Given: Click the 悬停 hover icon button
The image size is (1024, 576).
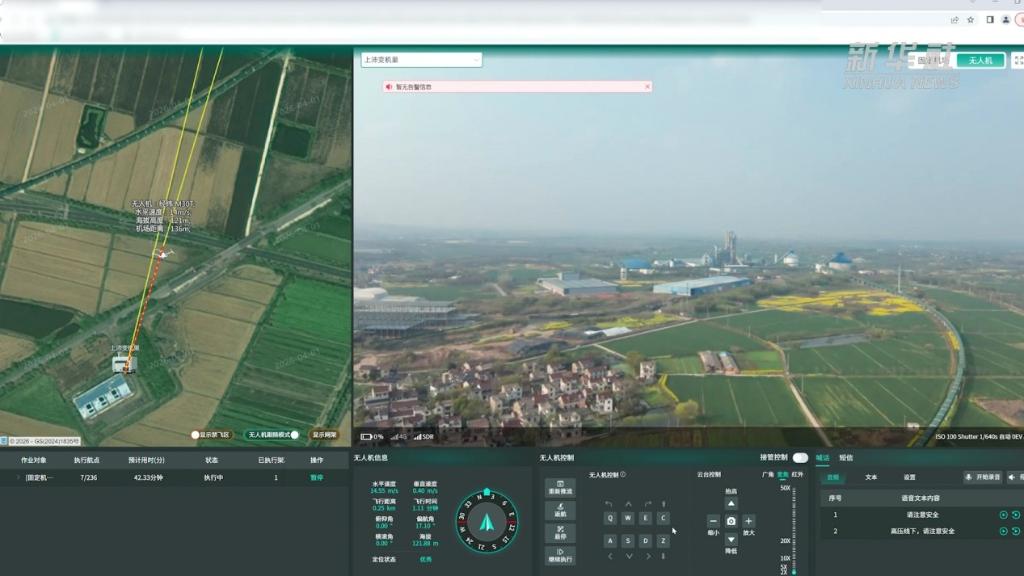Looking at the screenshot, I should click(x=560, y=532).
